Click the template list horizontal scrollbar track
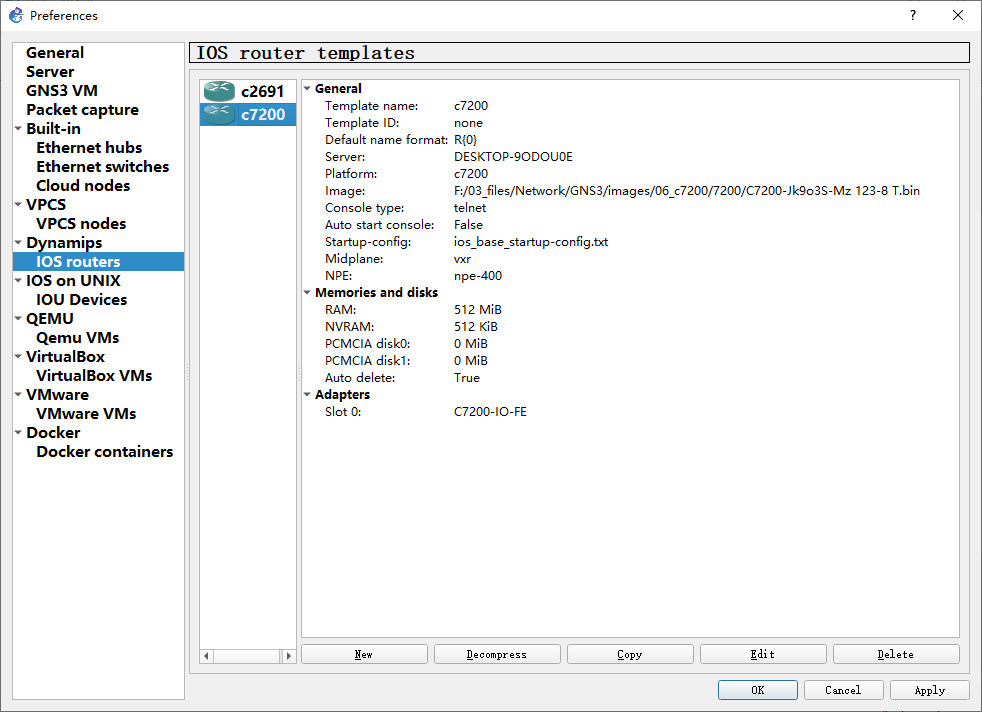The width and height of the screenshot is (982, 712). tap(247, 656)
